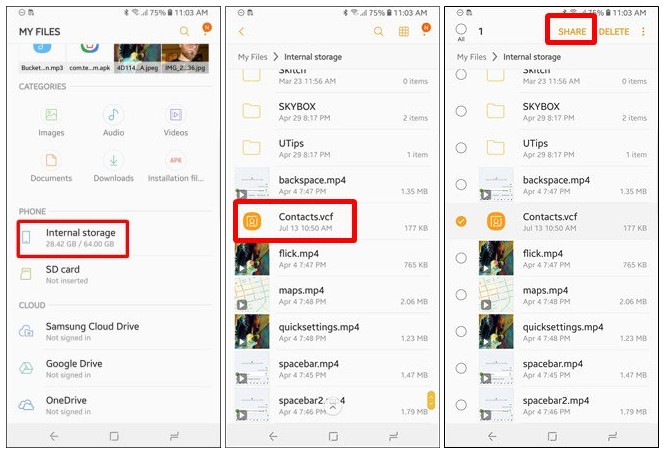Tap recent apps button on first screen
The image size is (664, 451).
click(174, 436)
